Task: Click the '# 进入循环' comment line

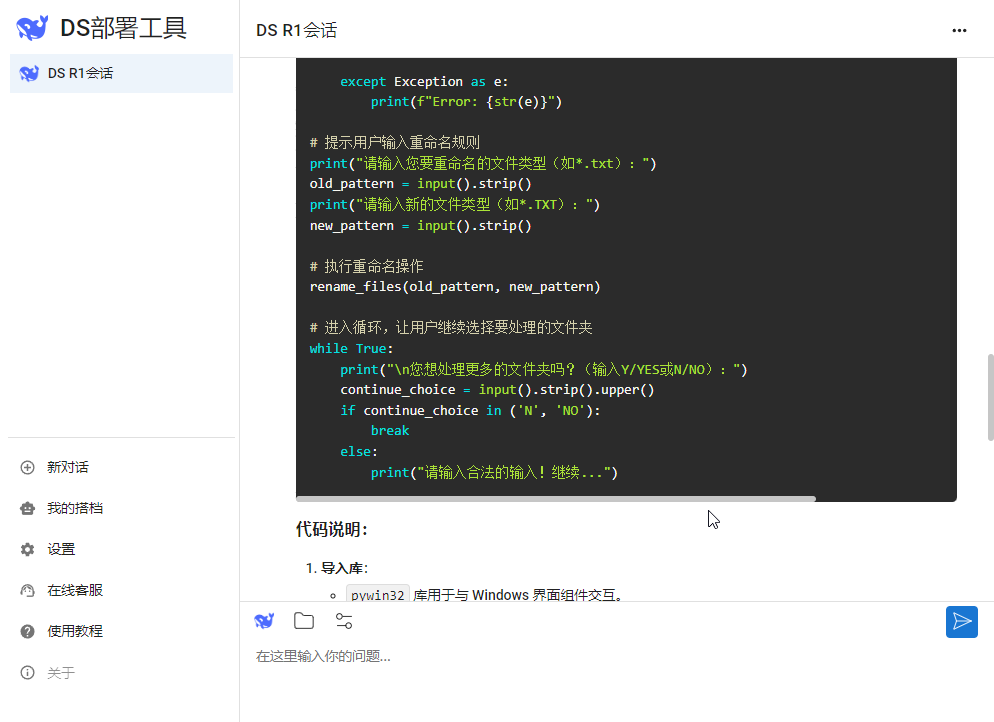Action: point(451,328)
